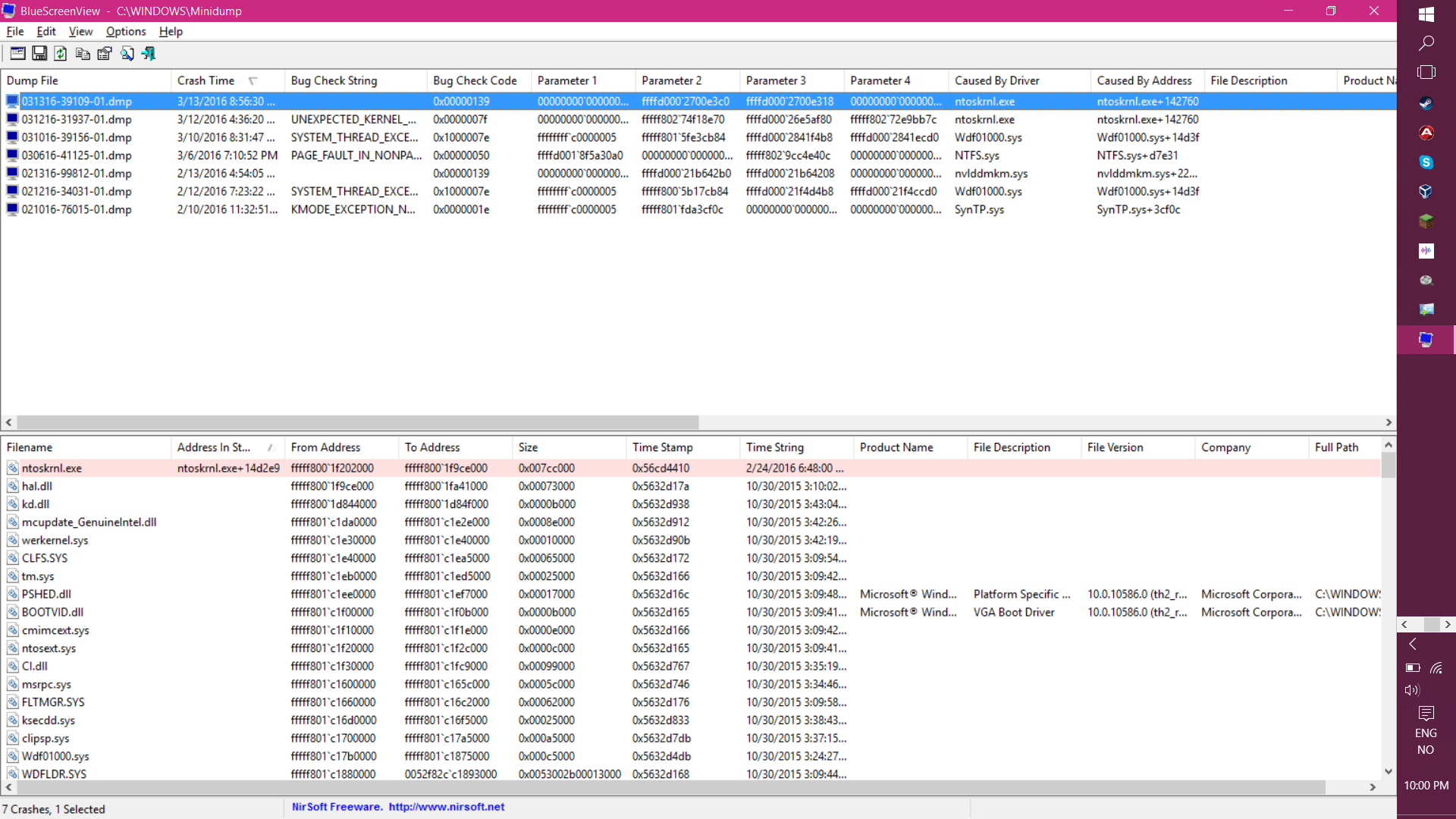This screenshot has height=819, width=1456.
Task: Open Task View in the taskbar
Action: (1426, 72)
